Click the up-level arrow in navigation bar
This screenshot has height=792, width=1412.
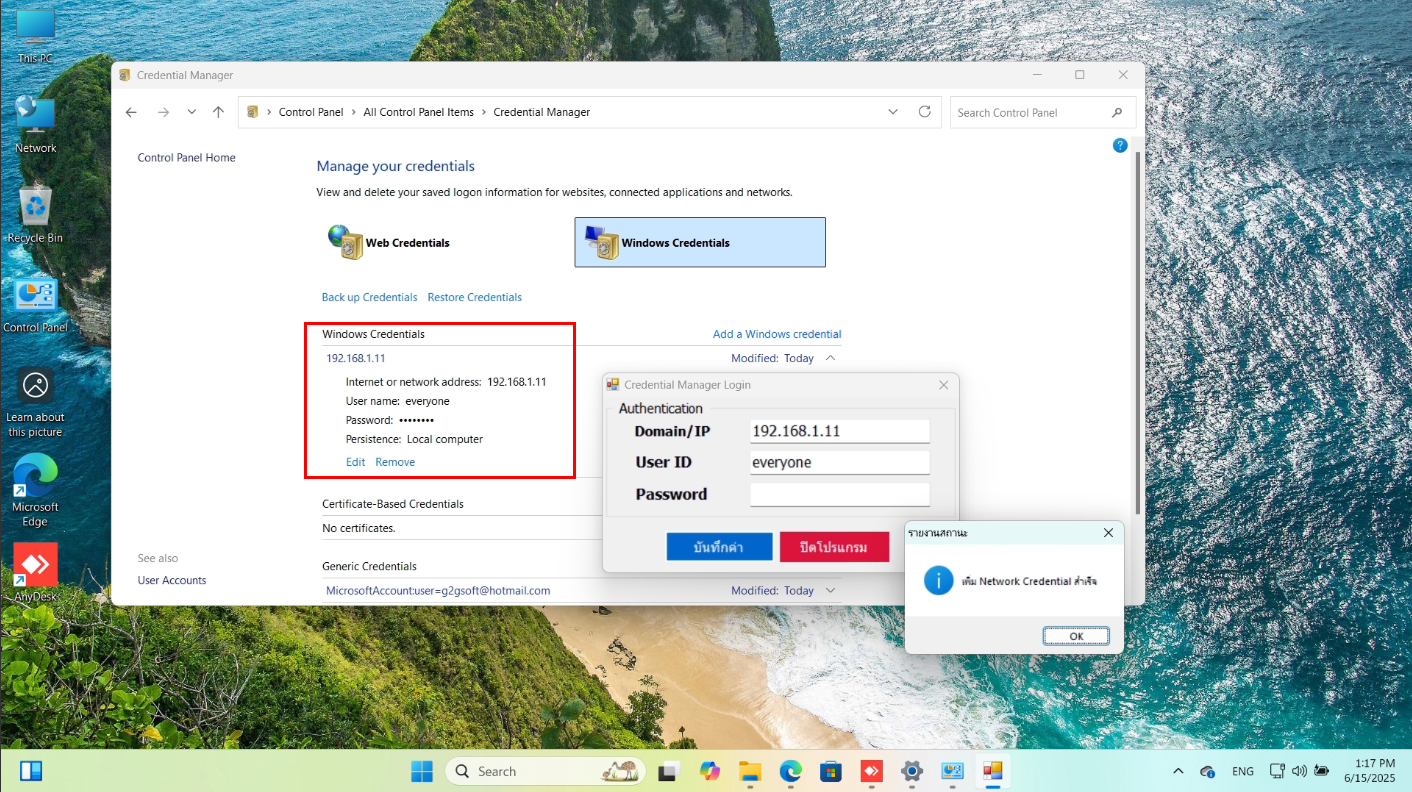[x=218, y=112]
